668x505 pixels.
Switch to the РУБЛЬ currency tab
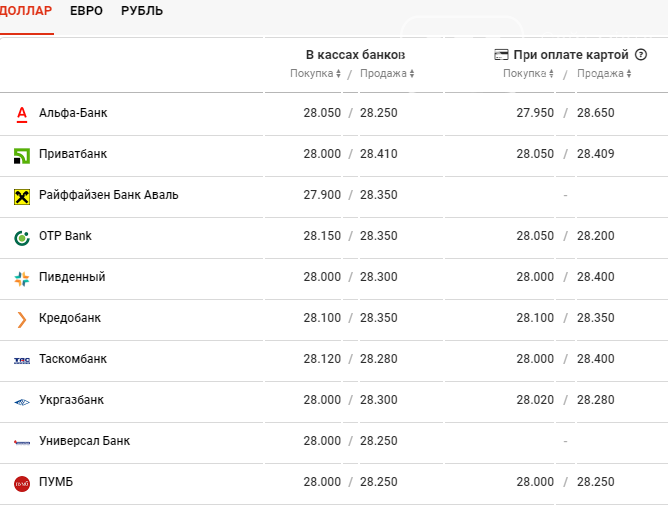[x=142, y=11]
